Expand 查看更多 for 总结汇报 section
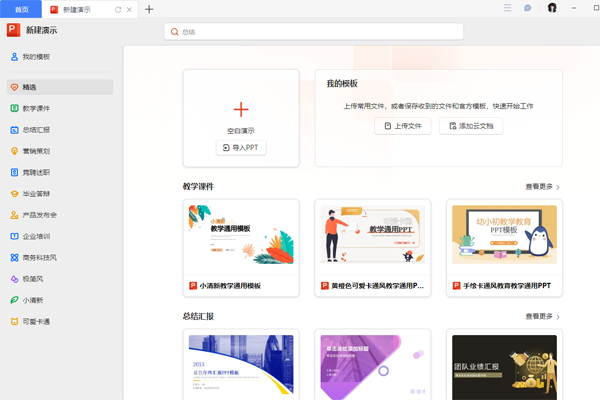 542,317
